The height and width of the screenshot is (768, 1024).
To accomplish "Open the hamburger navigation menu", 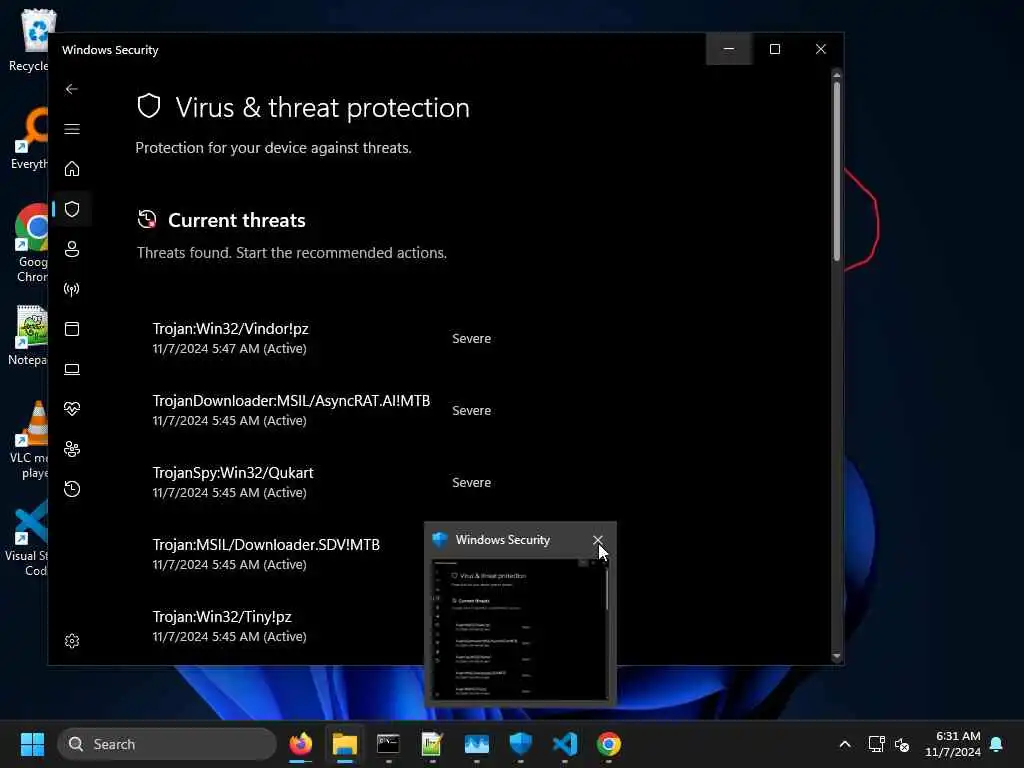I will tap(72, 129).
